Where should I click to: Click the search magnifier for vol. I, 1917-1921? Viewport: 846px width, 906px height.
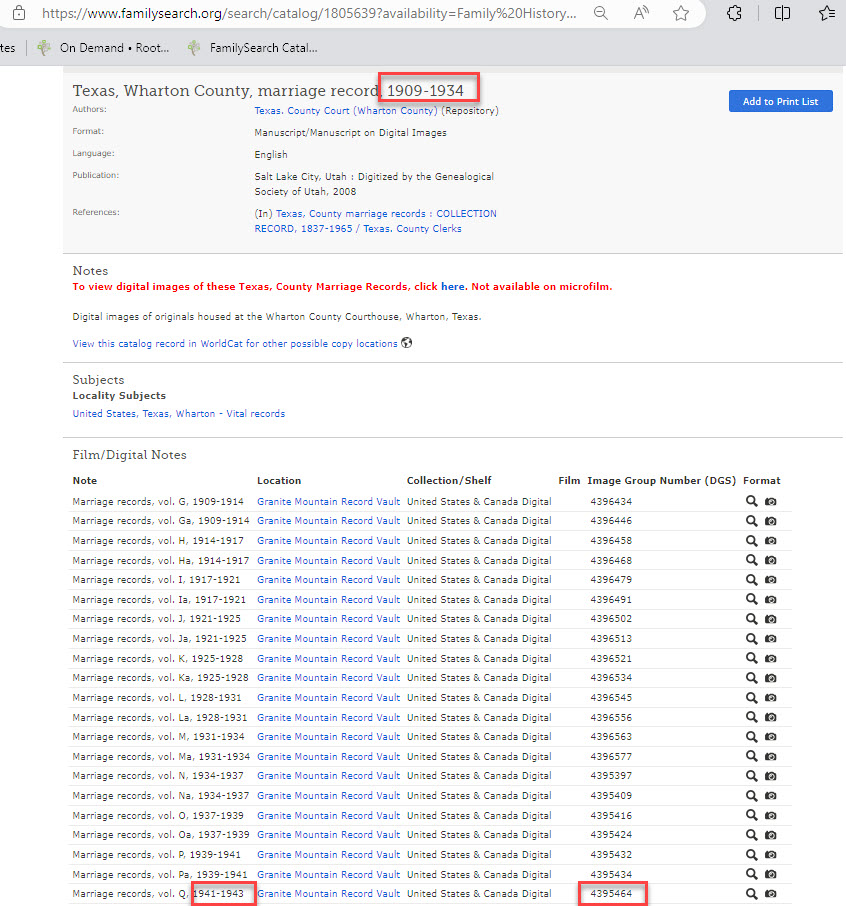[x=751, y=580]
